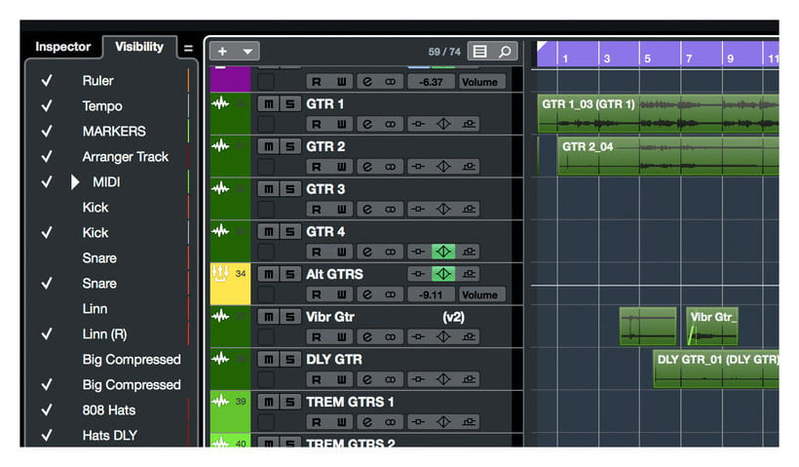Toggle green highlighted icon on Alt GTRS track

(x=443, y=274)
